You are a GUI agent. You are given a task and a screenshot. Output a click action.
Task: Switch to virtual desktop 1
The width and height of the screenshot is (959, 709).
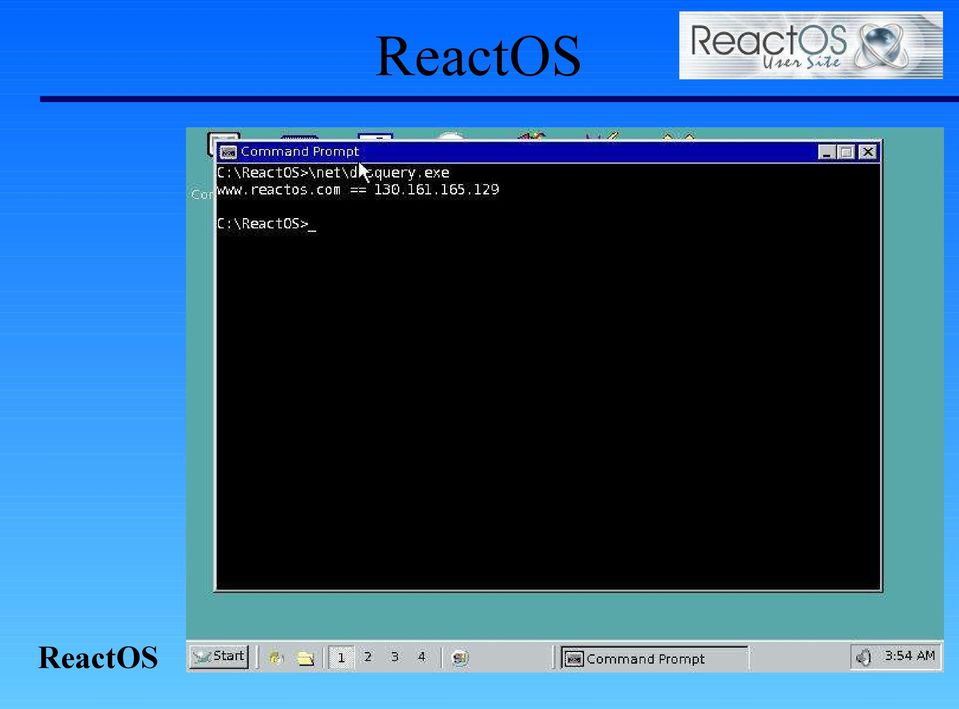(341, 658)
